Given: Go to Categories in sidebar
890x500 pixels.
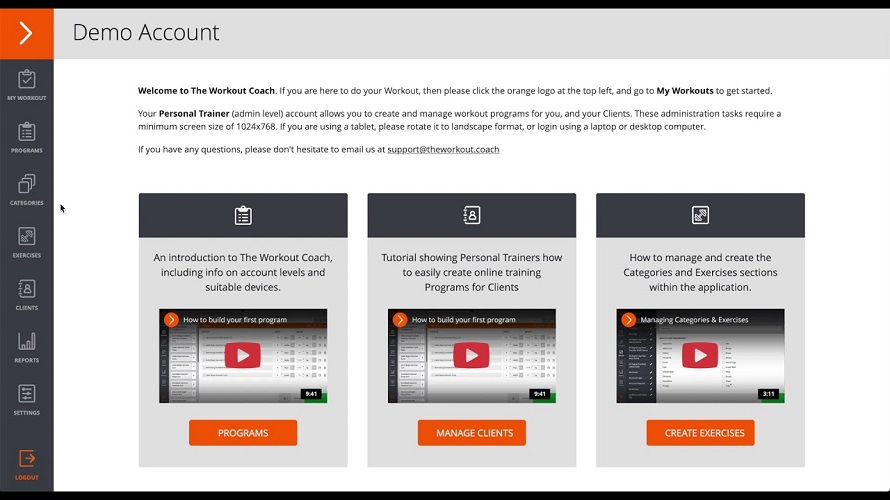Looking at the screenshot, I should (27, 190).
